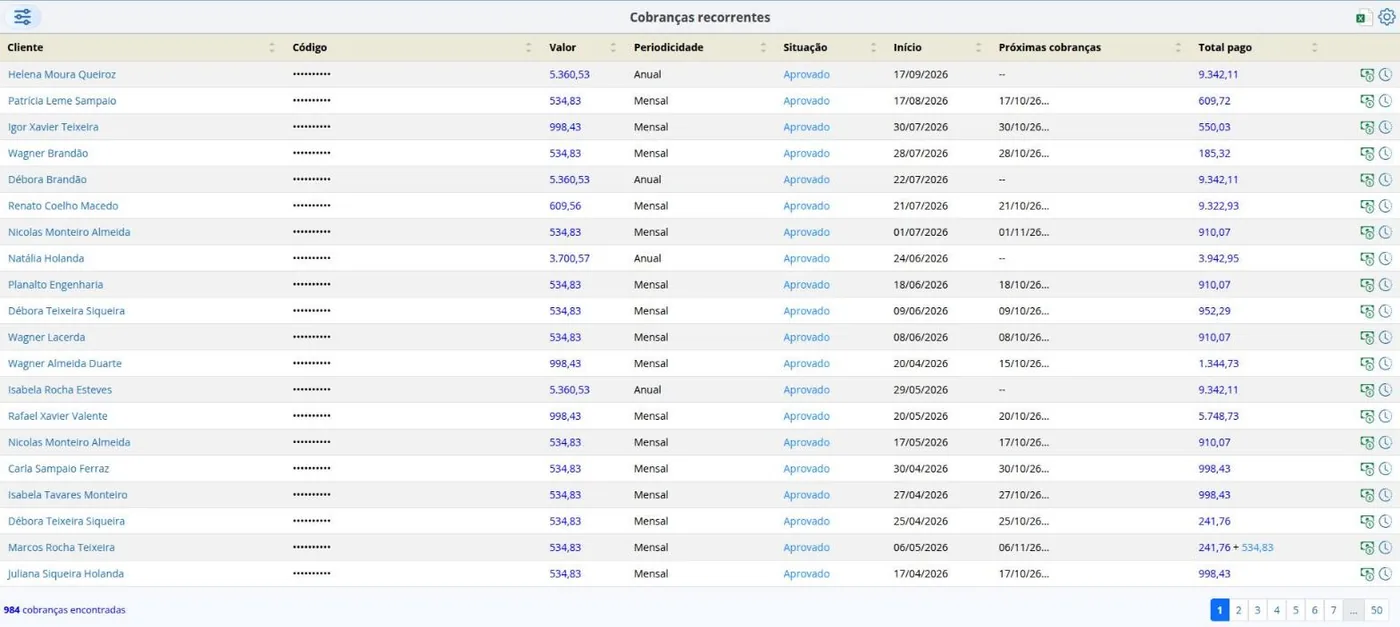The height and width of the screenshot is (627, 1400).
Task: Click the "984 cobranças encontradas" count
Action: point(65,610)
